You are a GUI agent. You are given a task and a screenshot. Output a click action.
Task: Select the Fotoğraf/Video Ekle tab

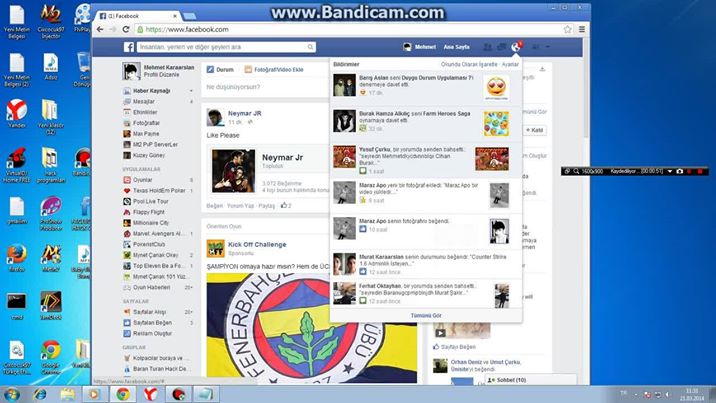point(274,70)
